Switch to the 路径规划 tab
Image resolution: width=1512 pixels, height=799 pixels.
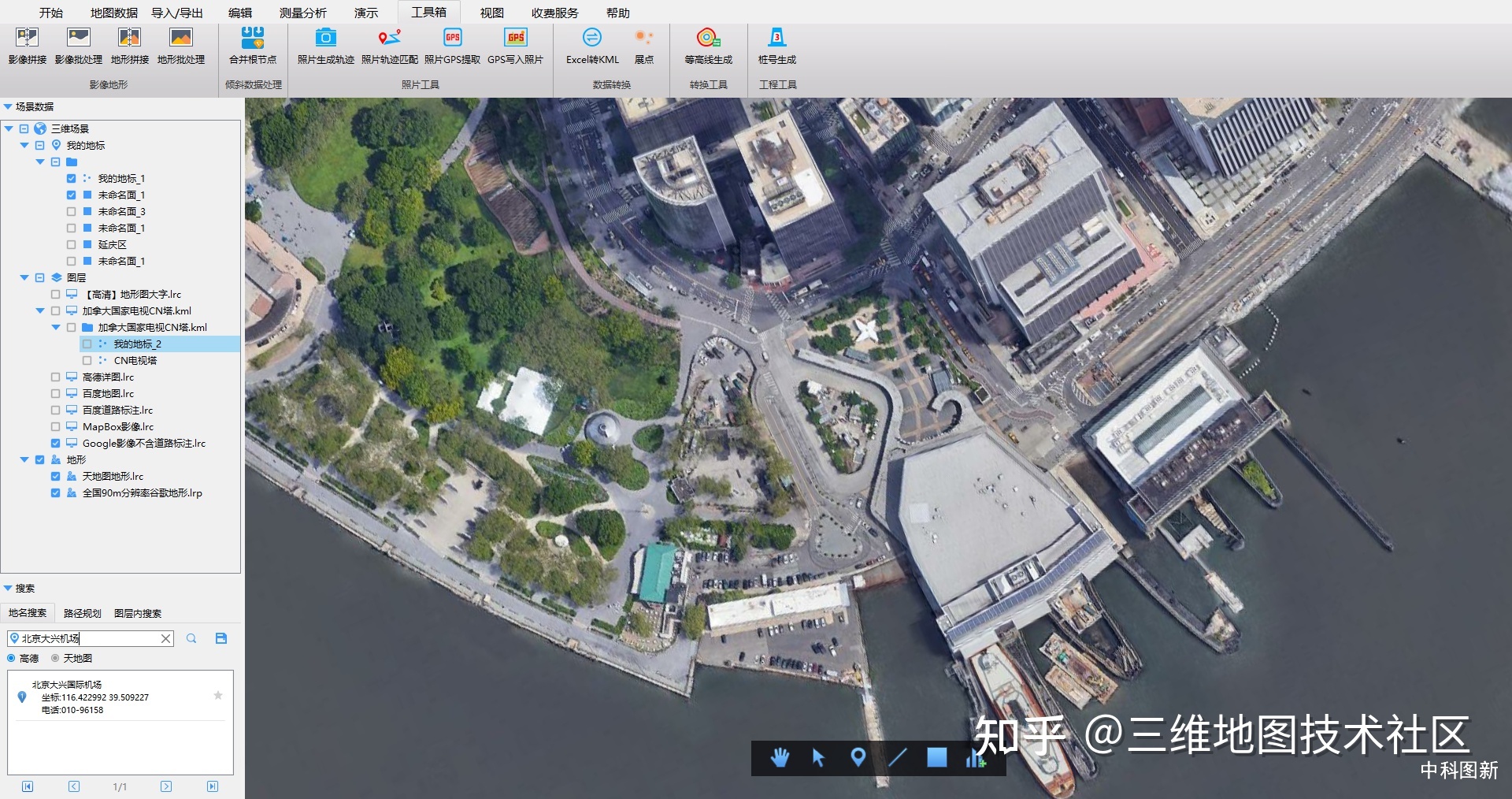(82, 613)
